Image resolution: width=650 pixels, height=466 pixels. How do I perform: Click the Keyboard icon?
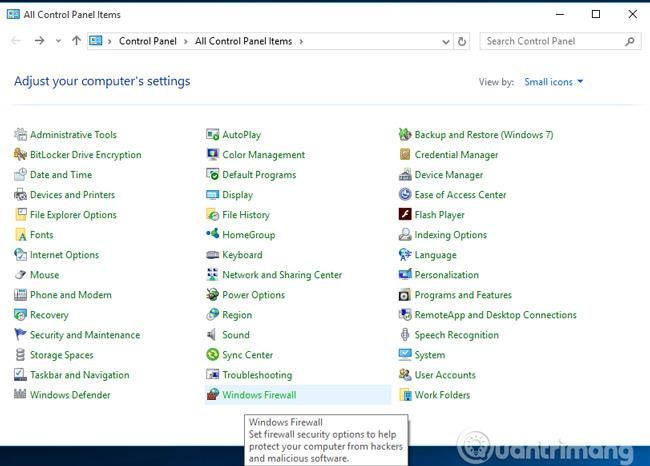[x=213, y=255]
